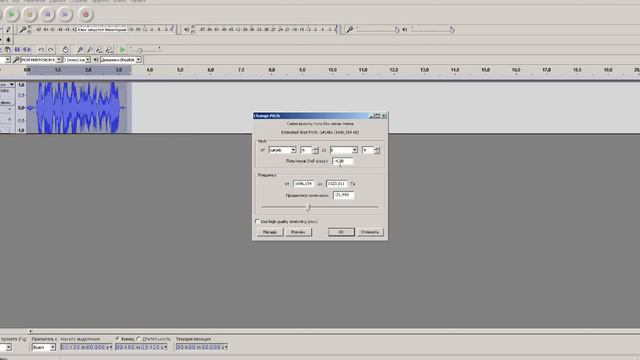Adjust the playback volume slider

pyautogui.click(x=433, y=29)
